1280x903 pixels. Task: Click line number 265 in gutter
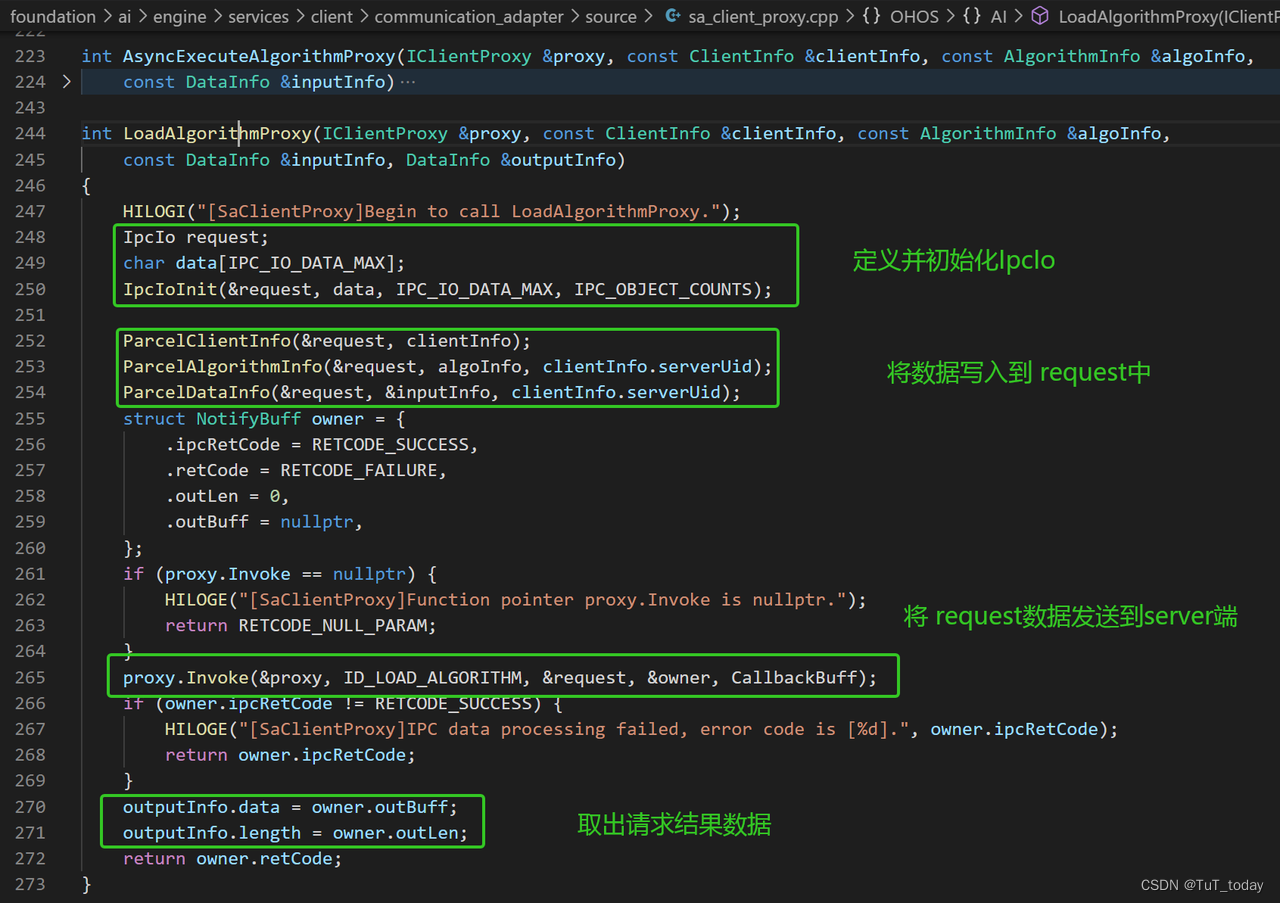(30, 678)
